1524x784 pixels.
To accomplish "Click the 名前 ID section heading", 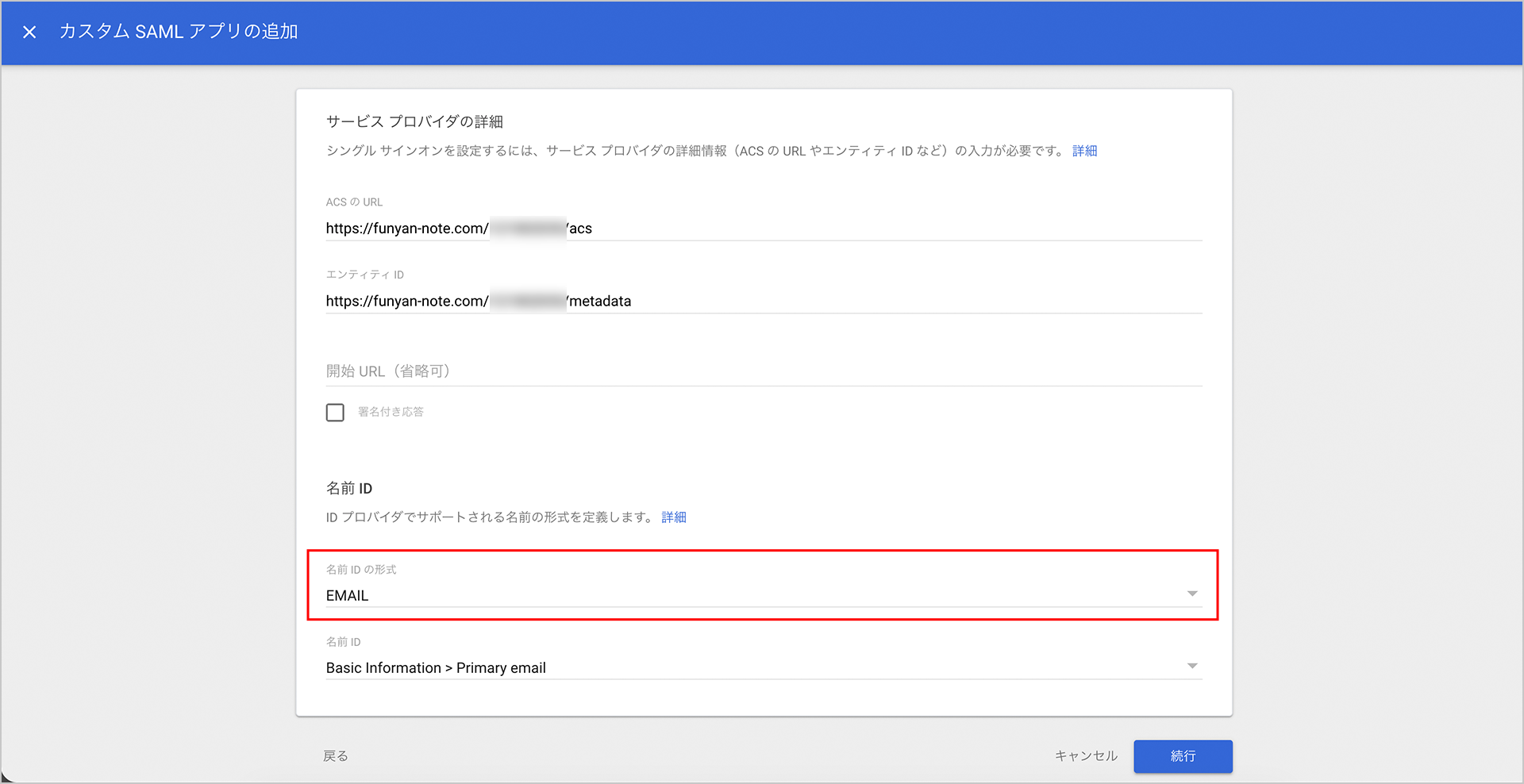I will tap(349, 488).
